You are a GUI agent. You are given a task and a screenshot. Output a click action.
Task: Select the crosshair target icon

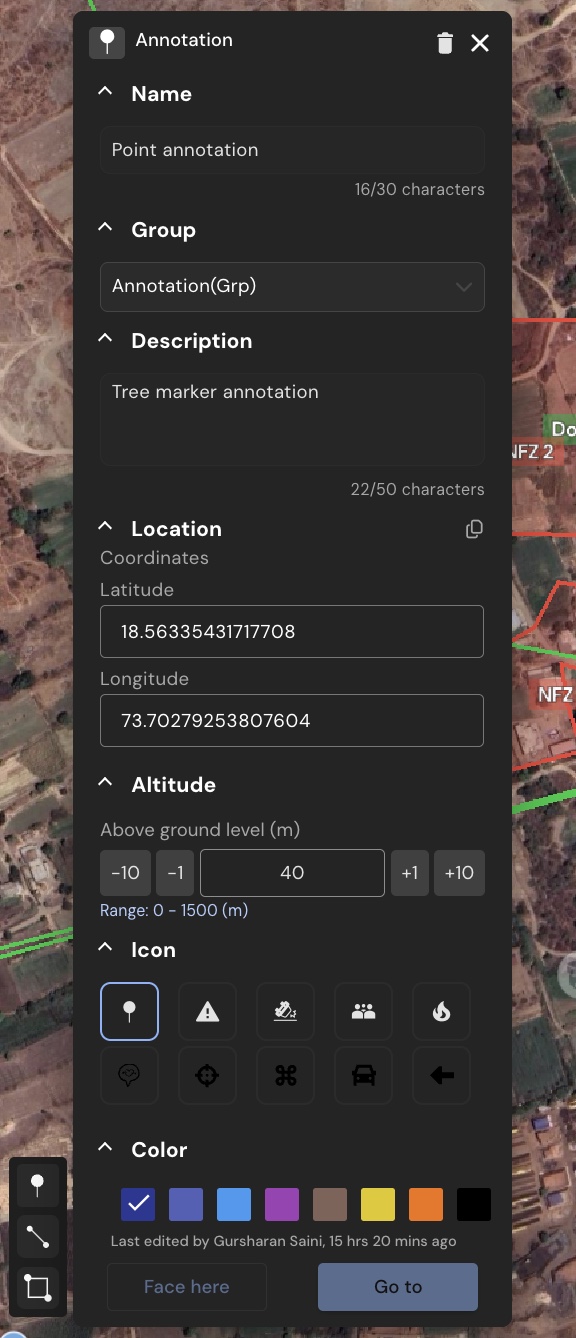tap(207, 1076)
